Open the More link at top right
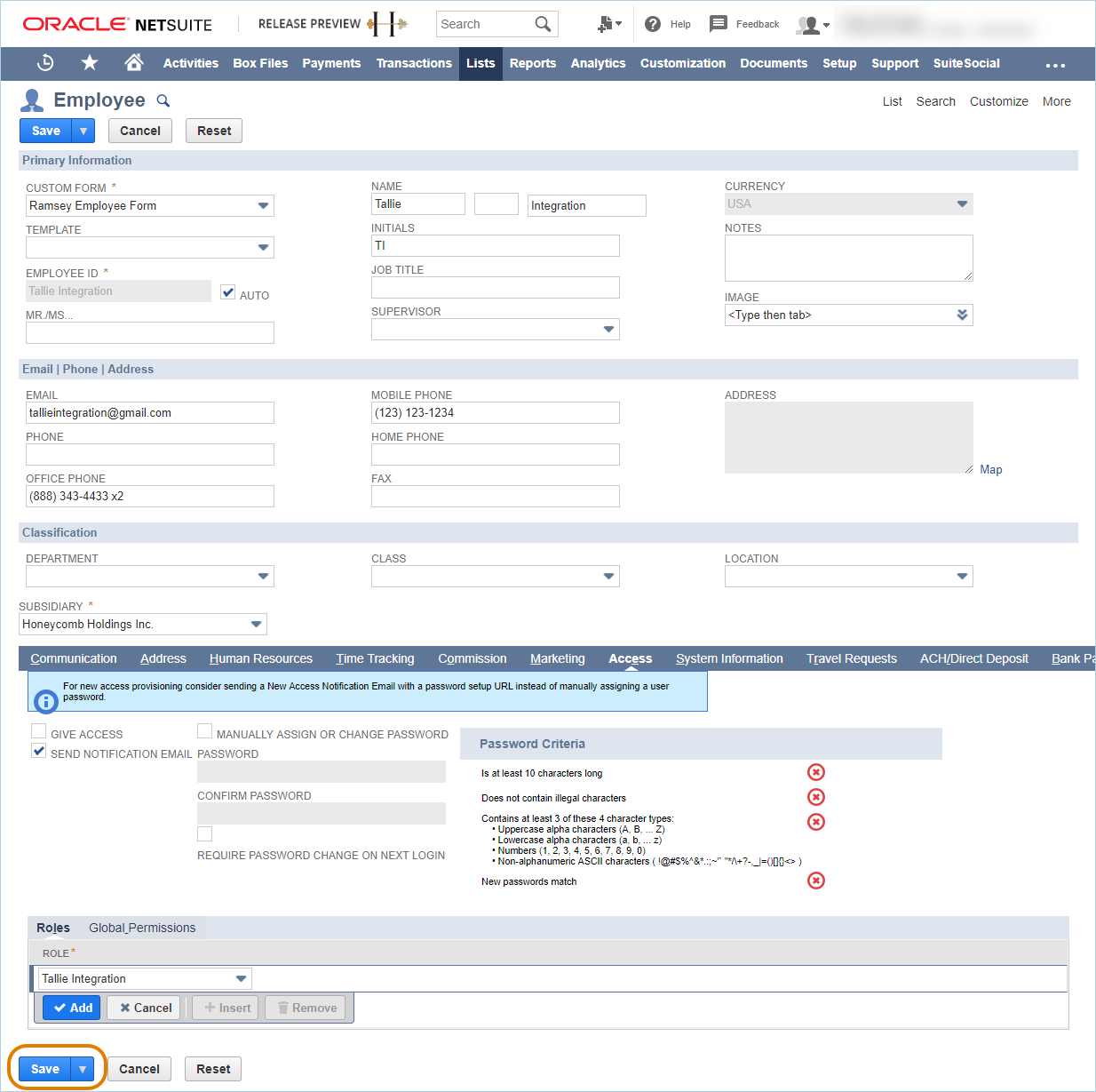 click(1057, 101)
